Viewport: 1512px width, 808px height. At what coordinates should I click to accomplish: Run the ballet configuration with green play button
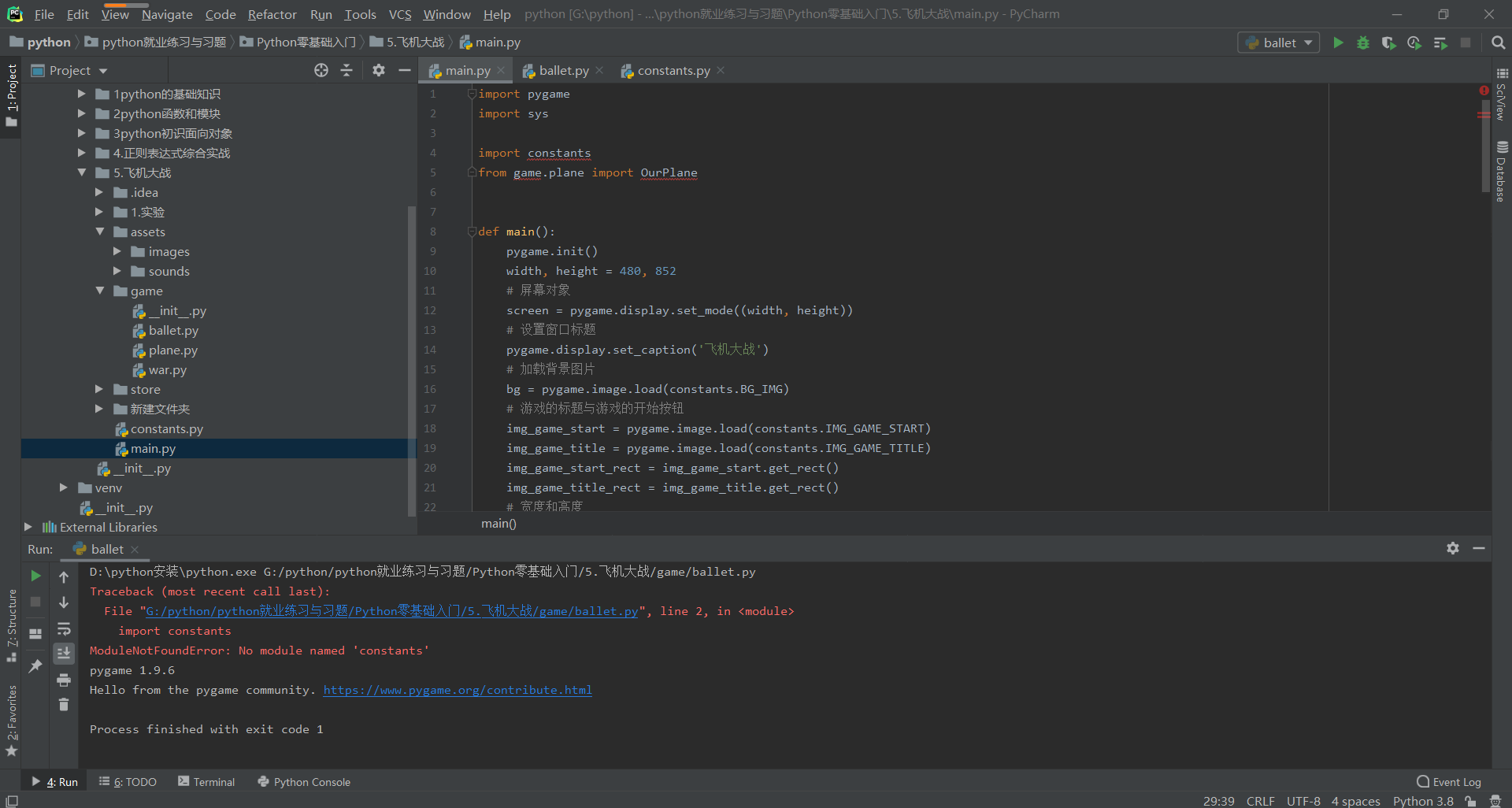1337,43
